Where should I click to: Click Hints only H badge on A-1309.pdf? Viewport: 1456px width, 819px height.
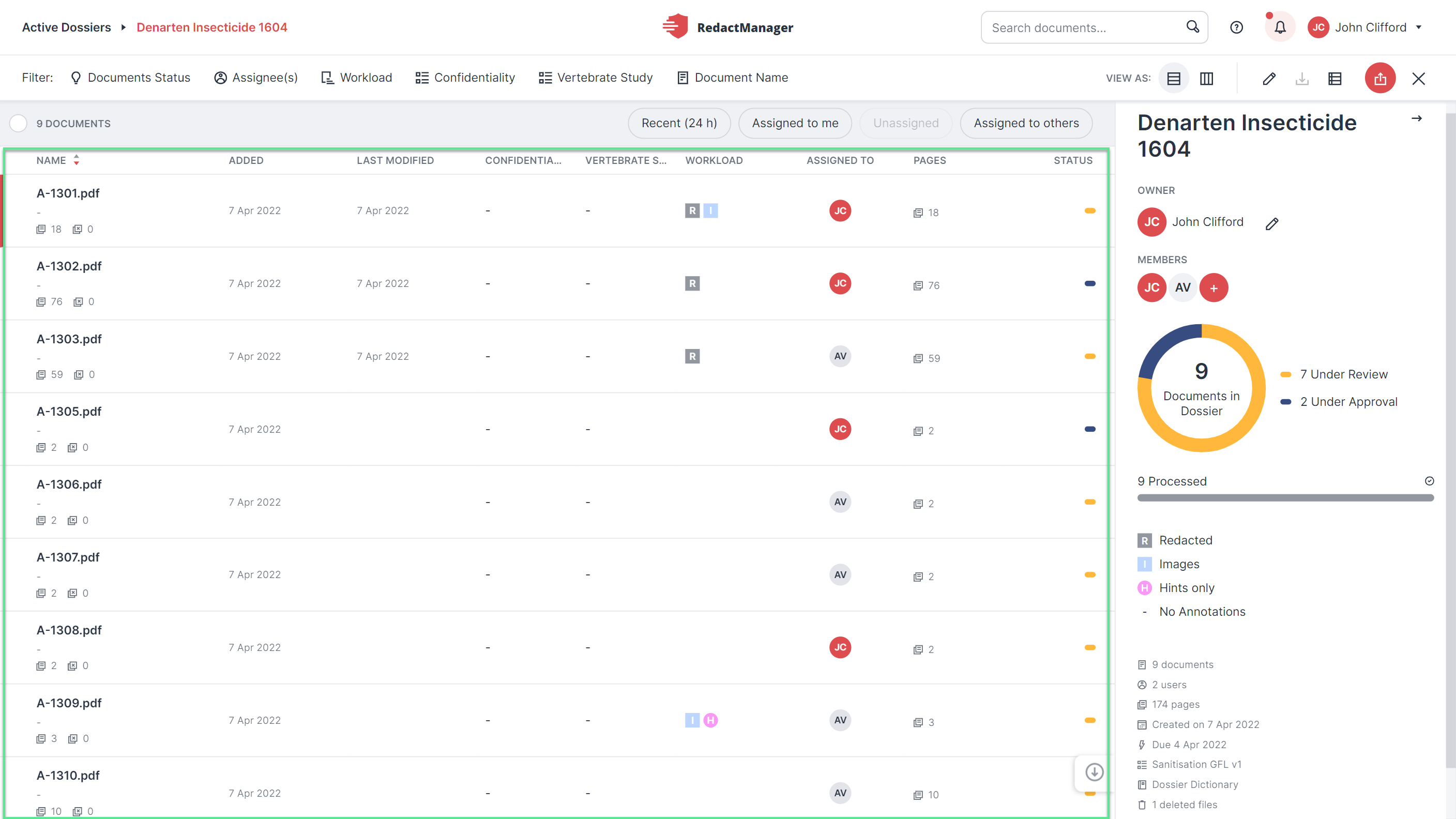click(710, 720)
